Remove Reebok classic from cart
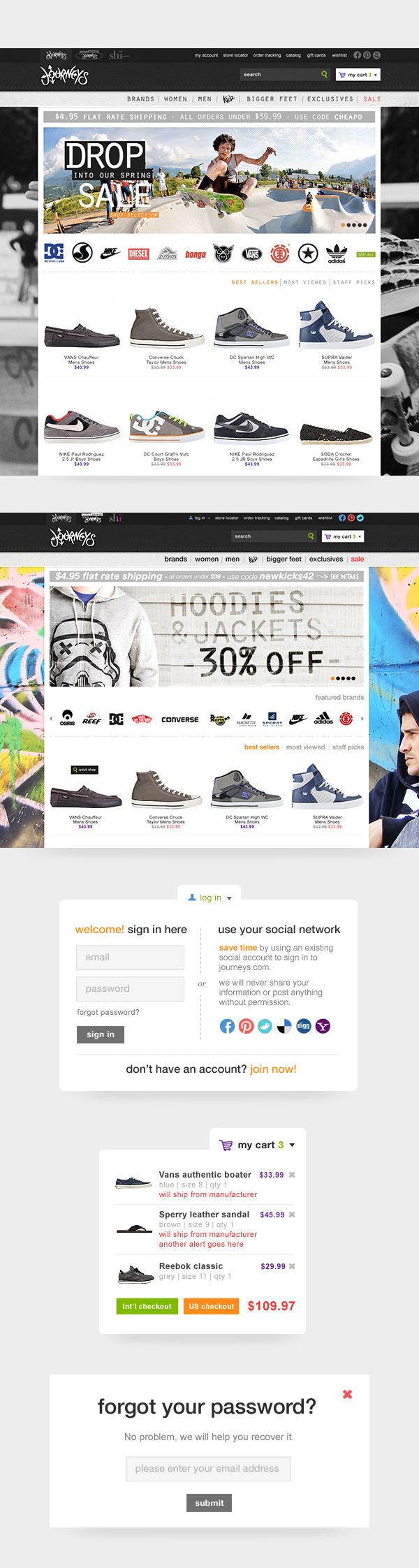419x1568 pixels. click(x=292, y=1266)
